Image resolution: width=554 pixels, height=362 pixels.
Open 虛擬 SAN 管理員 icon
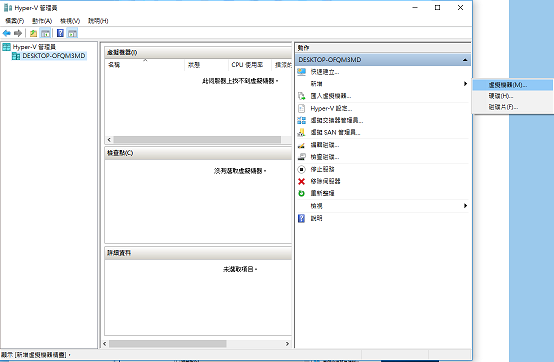(x=301, y=132)
